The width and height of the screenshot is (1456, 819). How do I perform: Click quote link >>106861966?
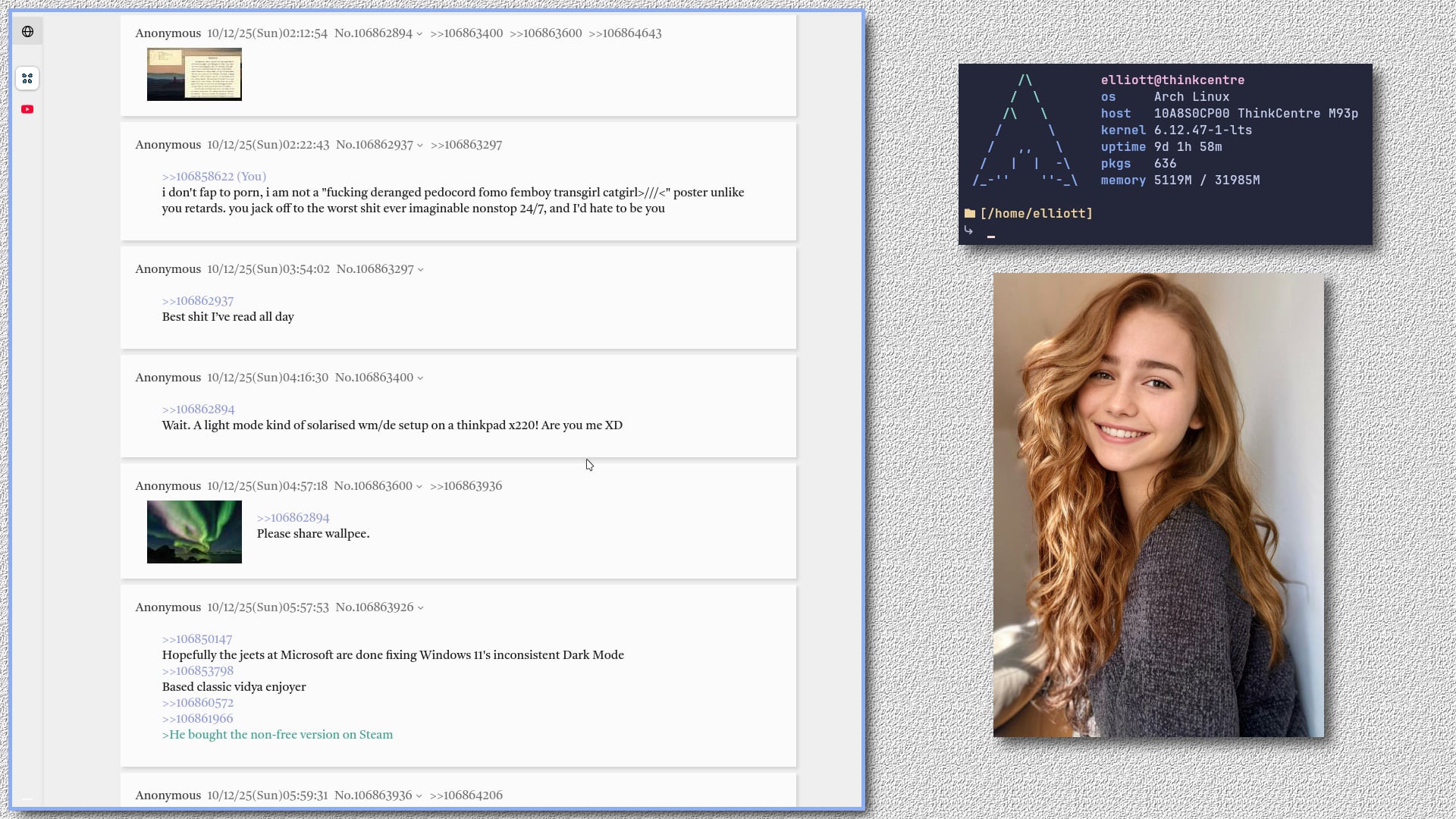198,719
